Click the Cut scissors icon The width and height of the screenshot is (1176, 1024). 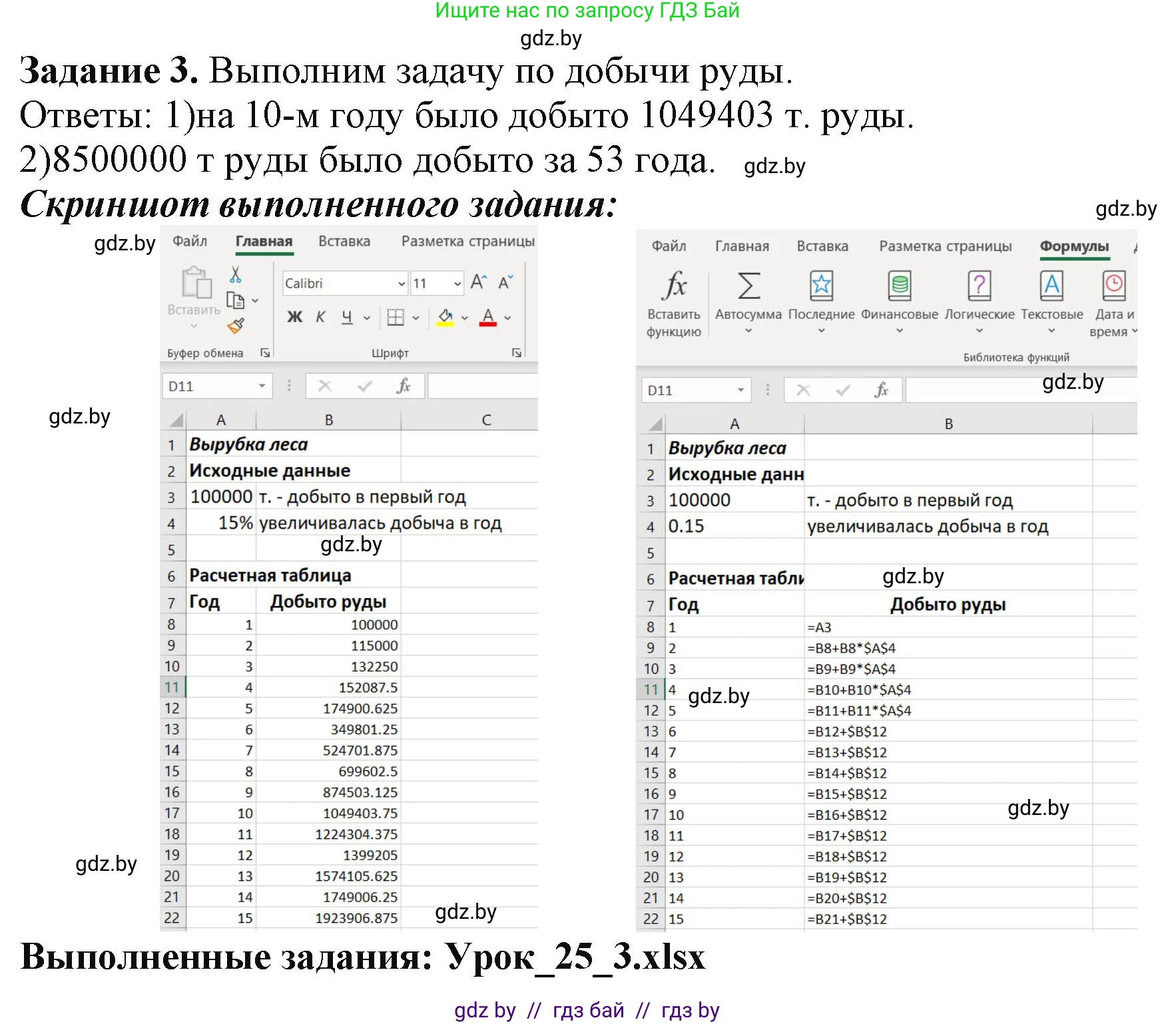[236, 274]
